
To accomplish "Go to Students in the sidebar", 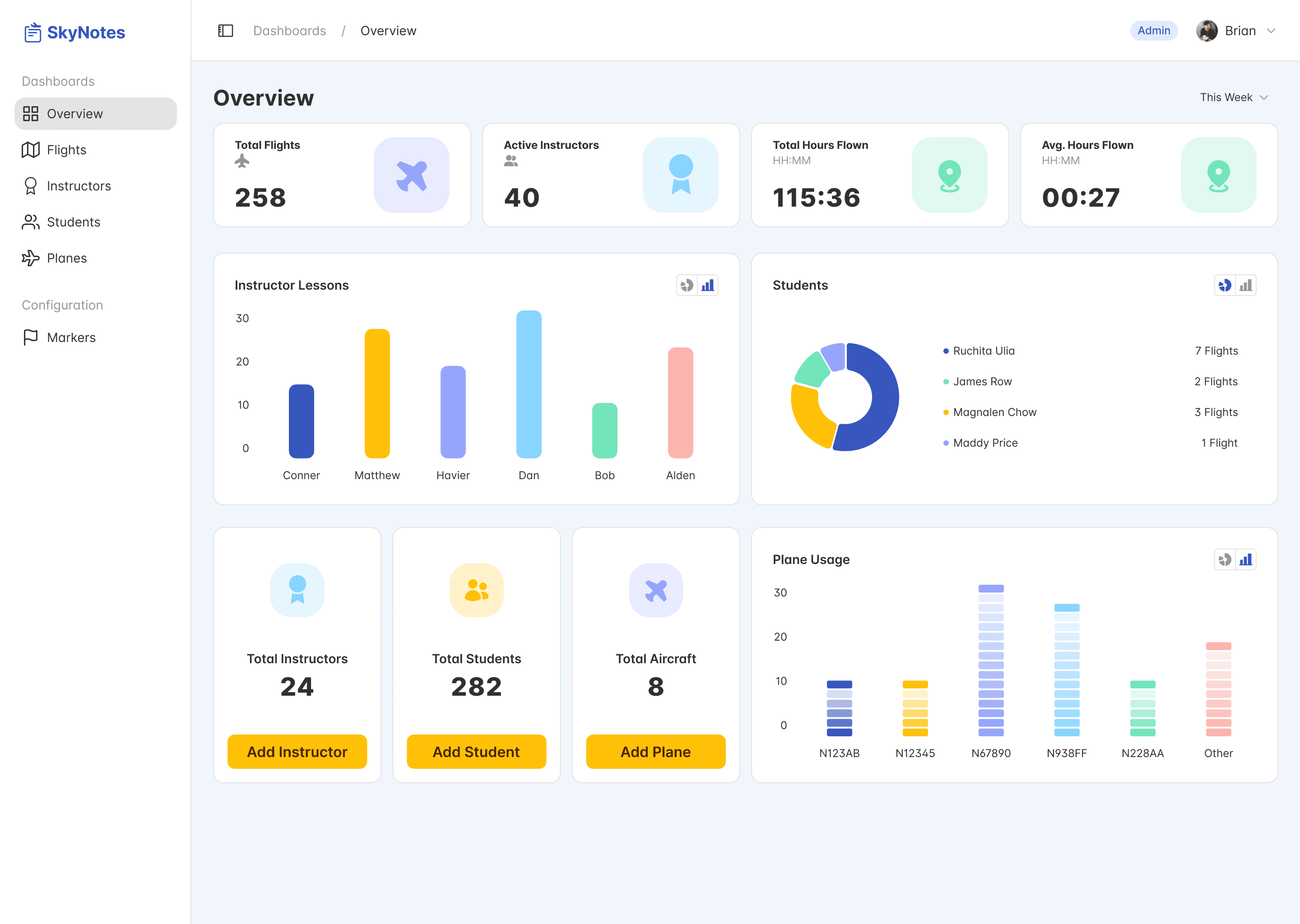I will click(96, 222).
